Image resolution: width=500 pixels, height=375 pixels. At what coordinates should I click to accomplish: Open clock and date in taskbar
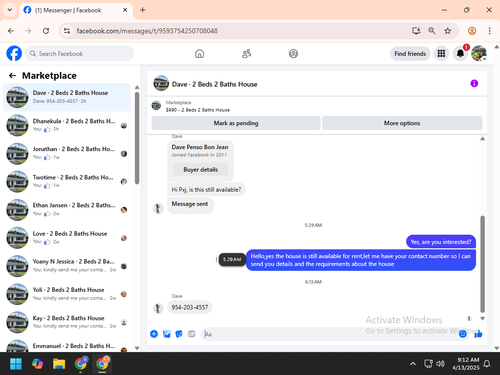(466, 364)
